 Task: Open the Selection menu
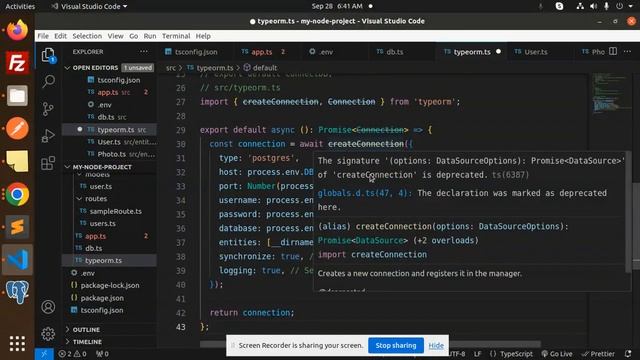coord(87,36)
